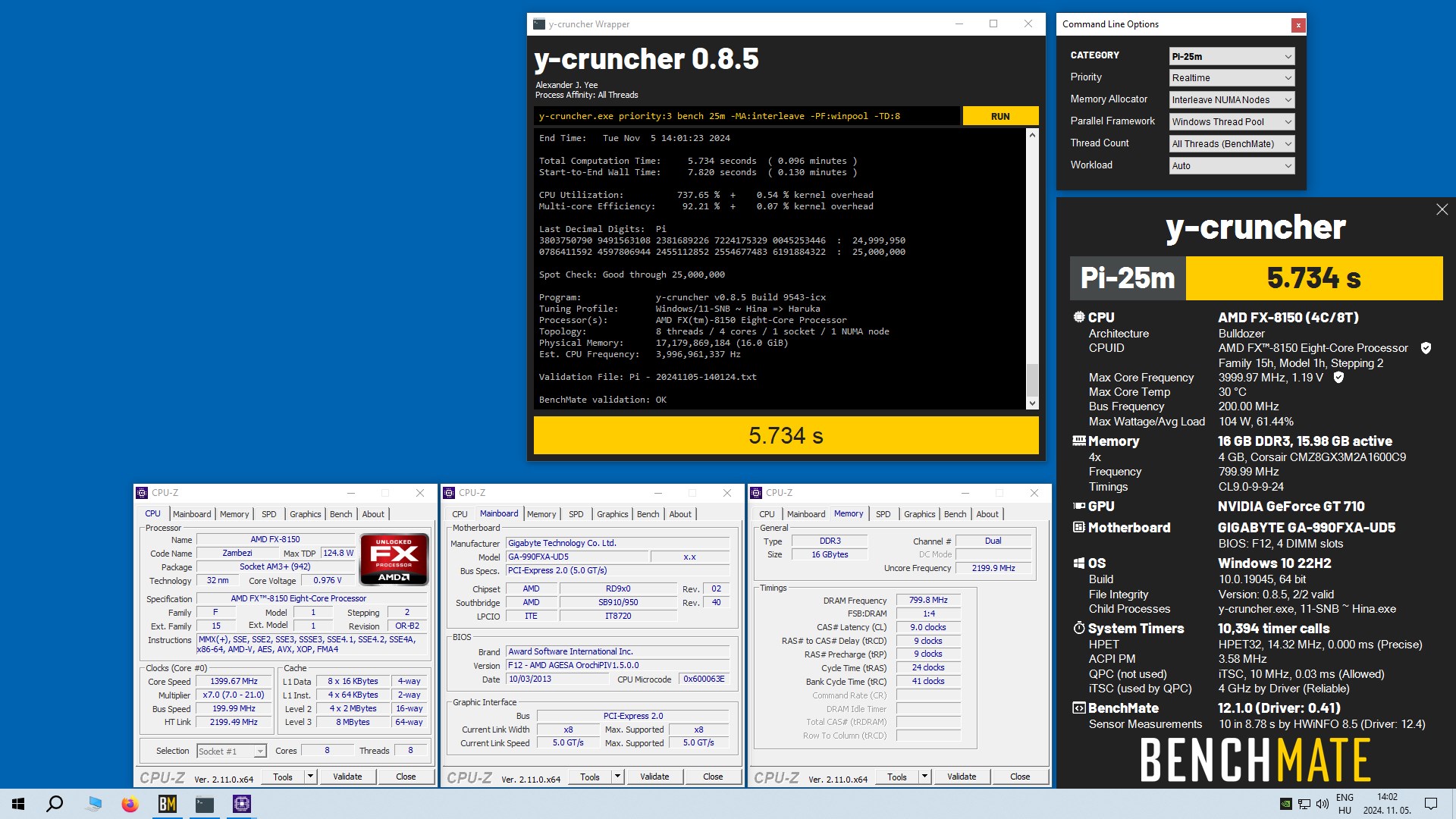The height and width of the screenshot is (819, 1456).
Task: Open the console window taskbar icon
Action: pyautogui.click(x=205, y=804)
